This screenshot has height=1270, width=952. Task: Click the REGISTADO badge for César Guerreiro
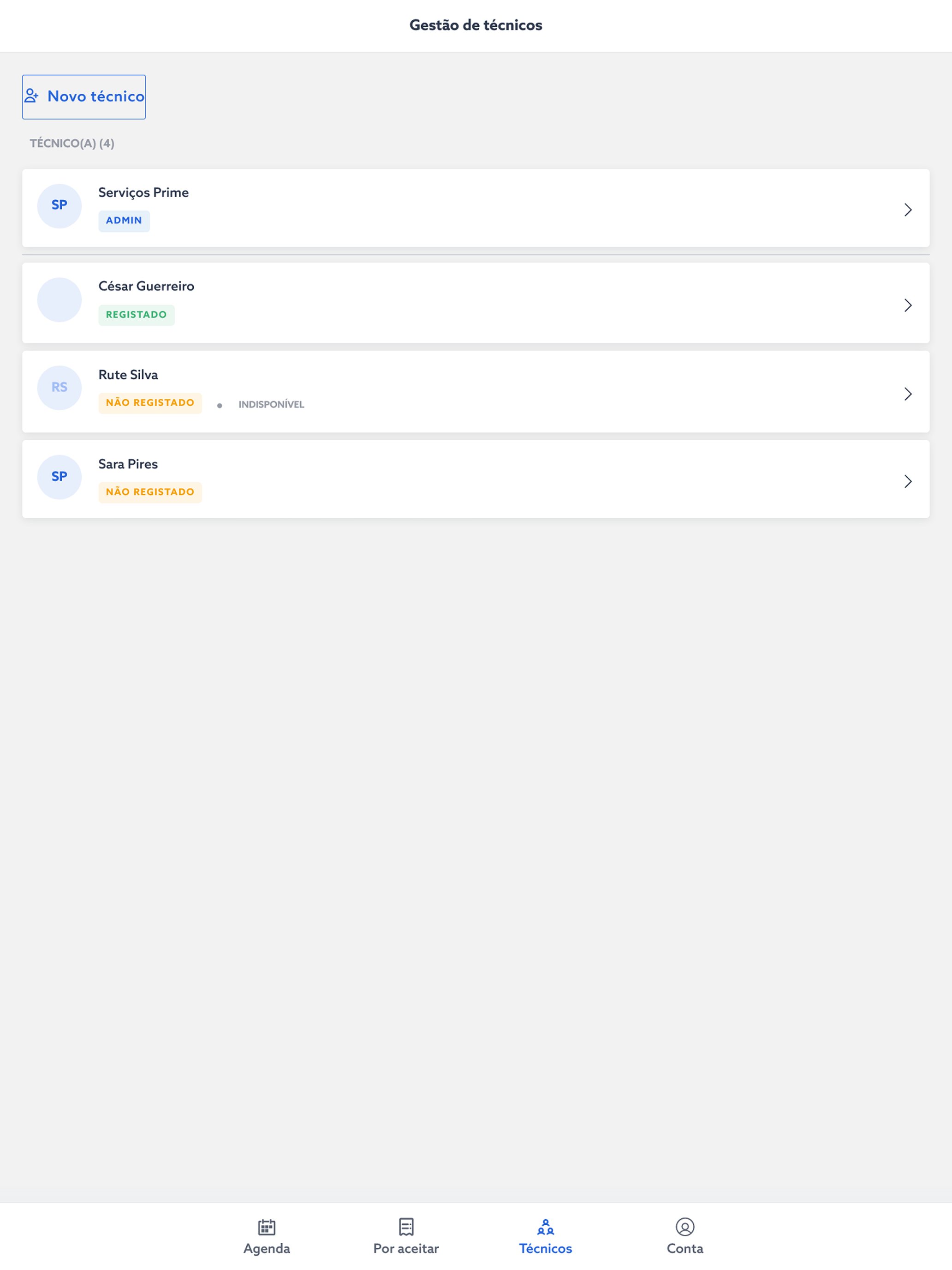tap(137, 315)
